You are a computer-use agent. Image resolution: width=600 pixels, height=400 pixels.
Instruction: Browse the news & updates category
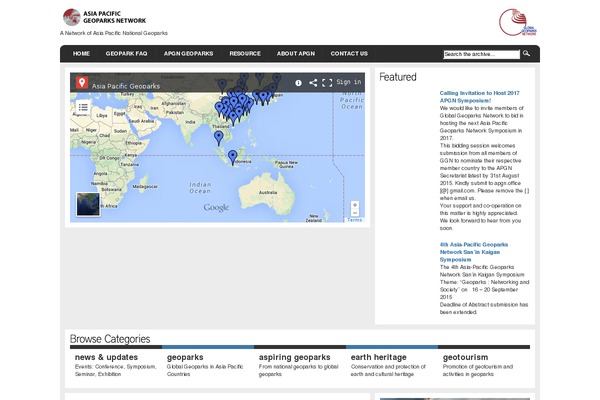pyautogui.click(x=106, y=357)
